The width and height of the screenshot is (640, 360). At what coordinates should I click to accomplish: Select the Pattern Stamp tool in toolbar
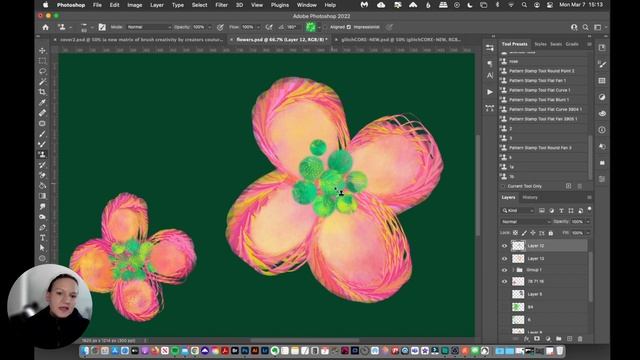coord(42,154)
